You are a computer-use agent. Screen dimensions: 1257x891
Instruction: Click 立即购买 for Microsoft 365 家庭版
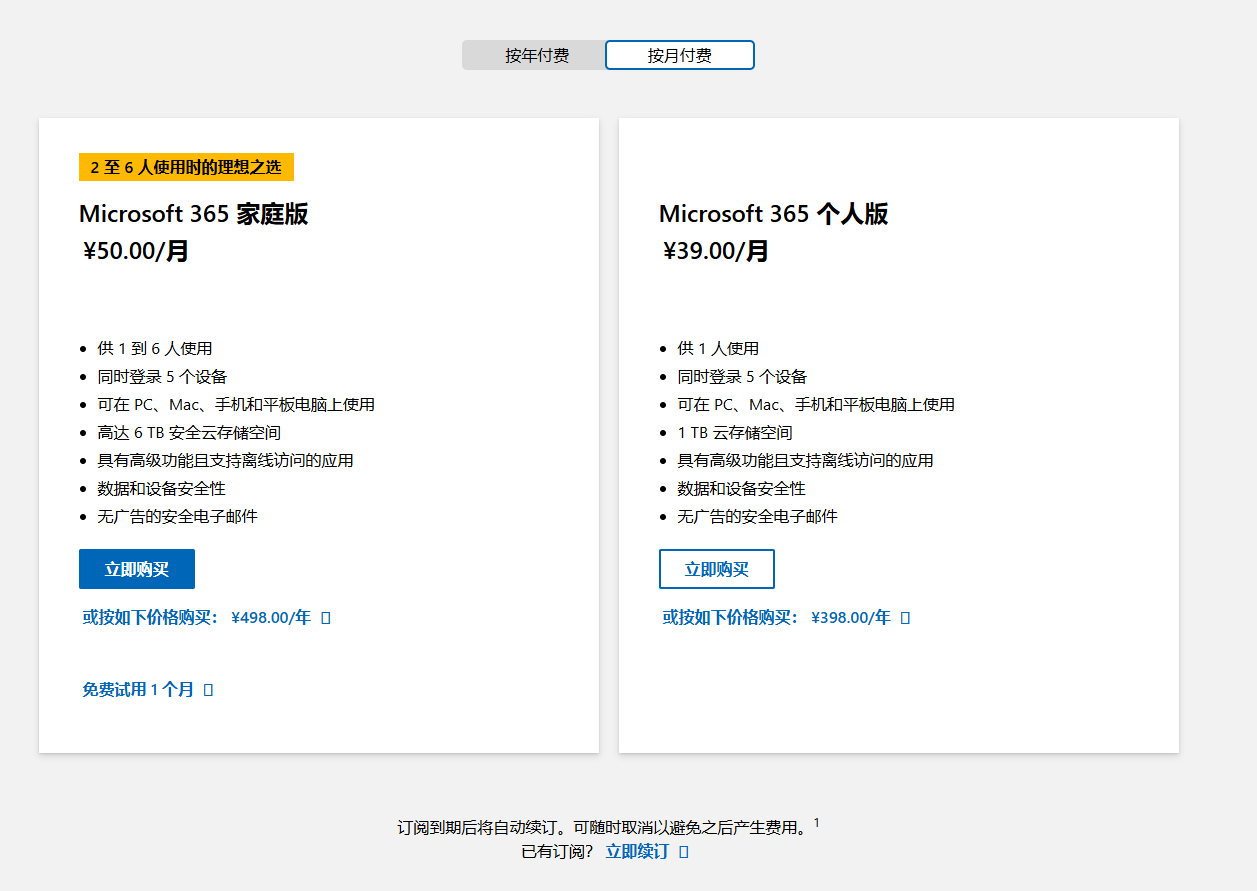(137, 569)
